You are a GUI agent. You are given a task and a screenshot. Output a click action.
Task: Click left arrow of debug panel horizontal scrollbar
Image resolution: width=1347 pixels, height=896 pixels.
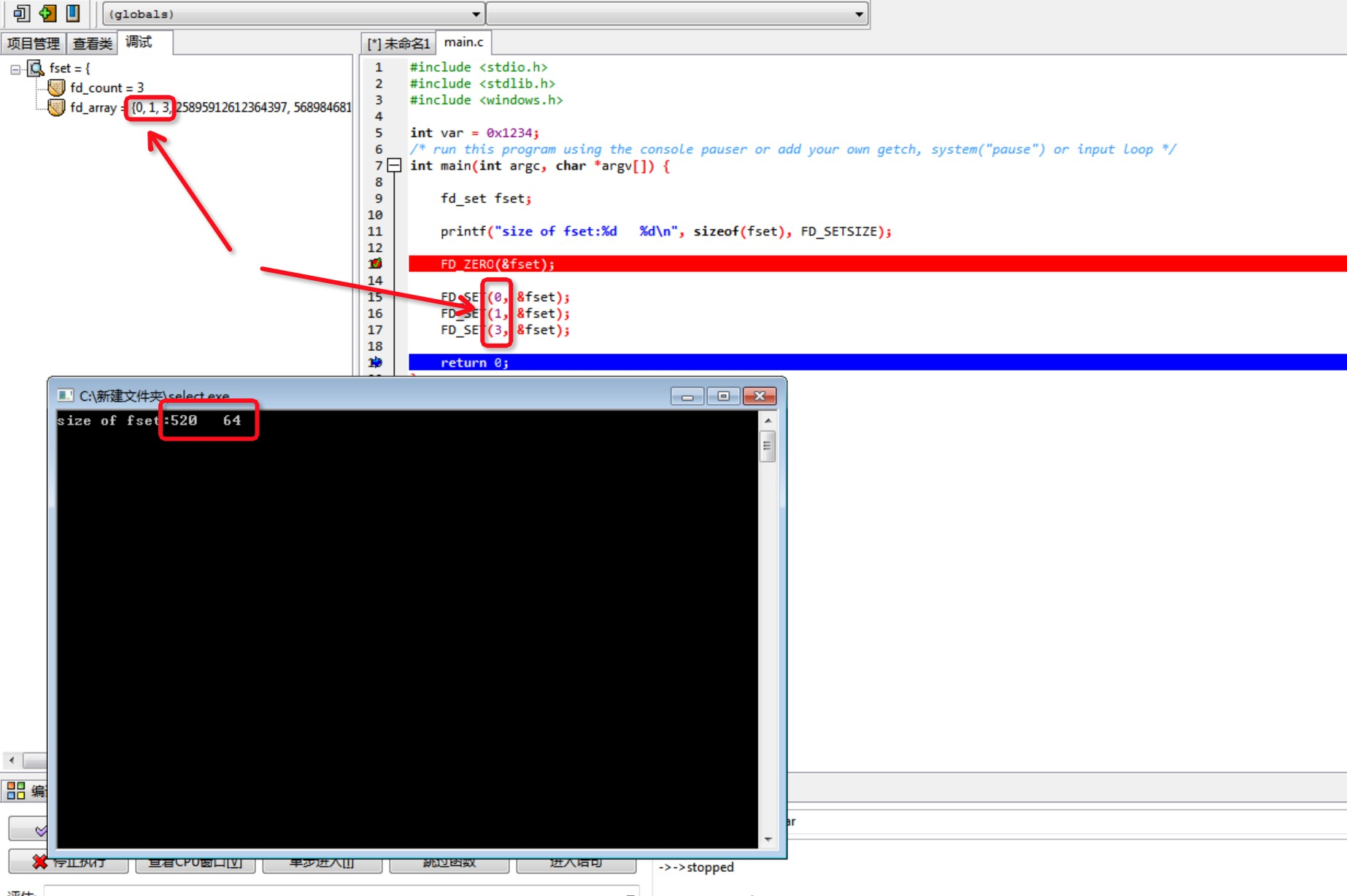click(12, 760)
